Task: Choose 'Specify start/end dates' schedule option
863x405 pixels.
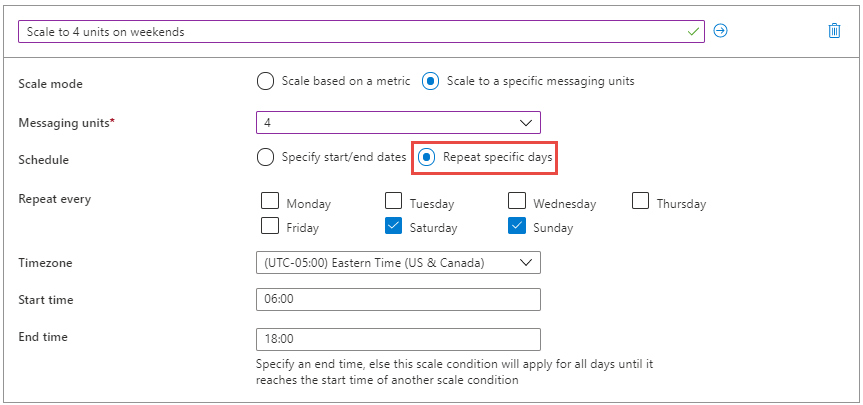Action: (x=265, y=156)
